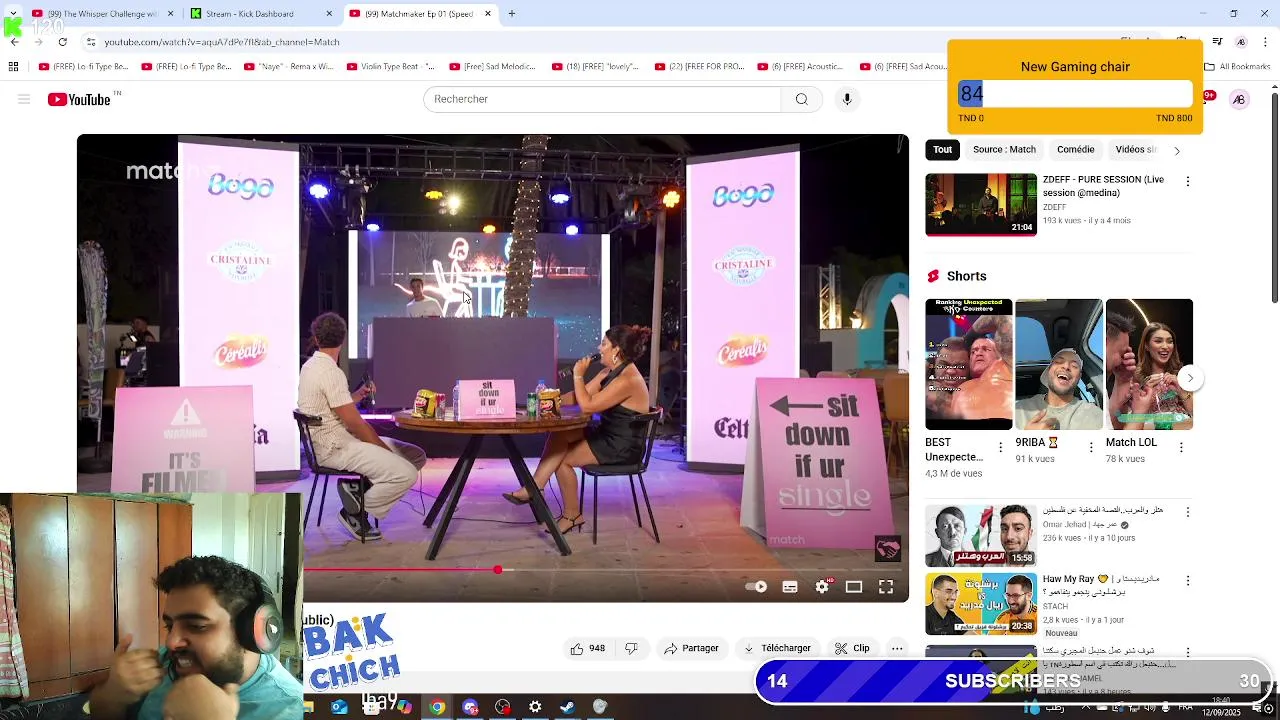
Task: Close the Matchmaker Ep 01 tab
Action: coord(488,14)
